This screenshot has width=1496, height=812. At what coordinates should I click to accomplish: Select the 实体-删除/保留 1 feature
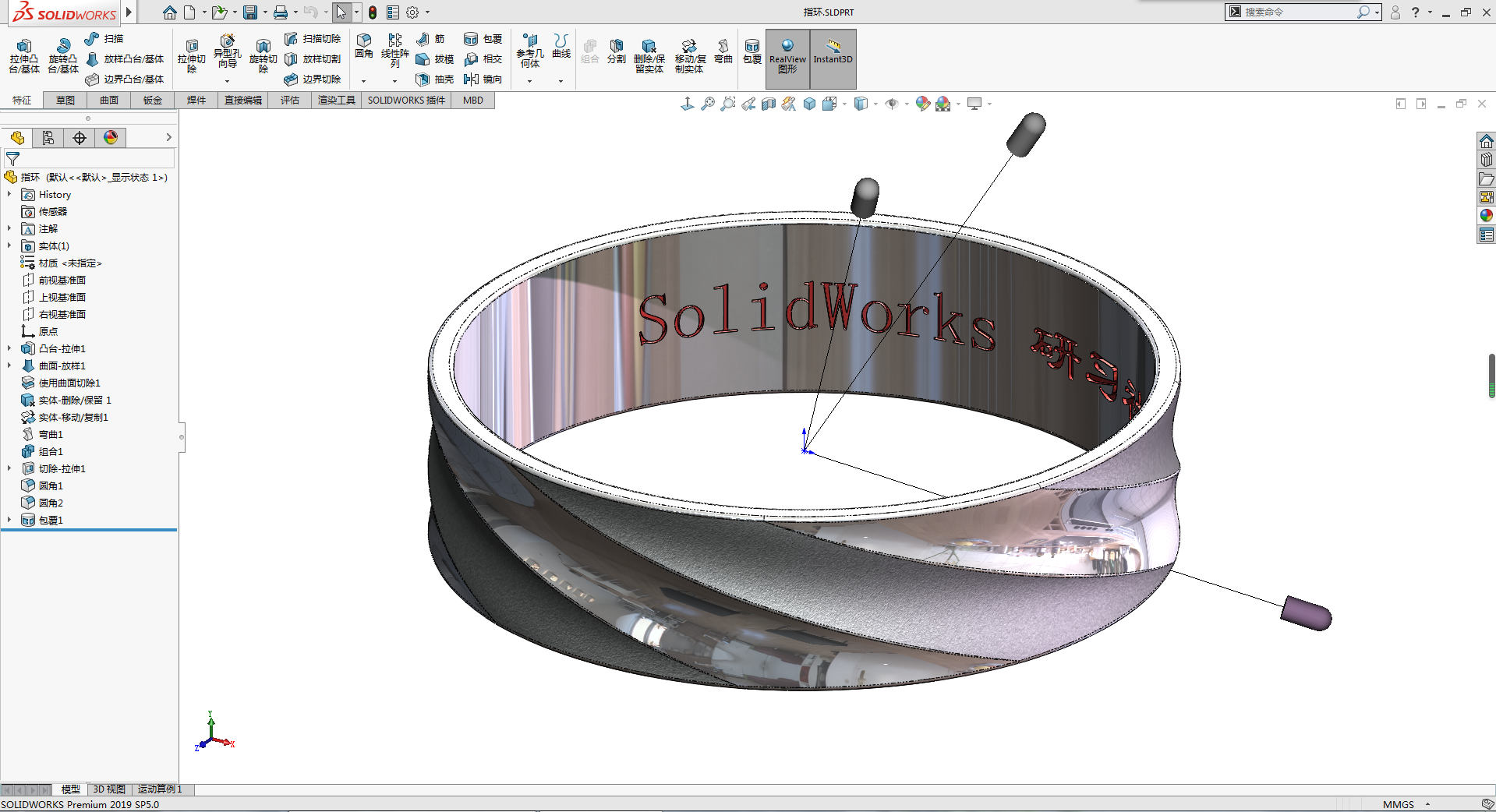pos(66,400)
